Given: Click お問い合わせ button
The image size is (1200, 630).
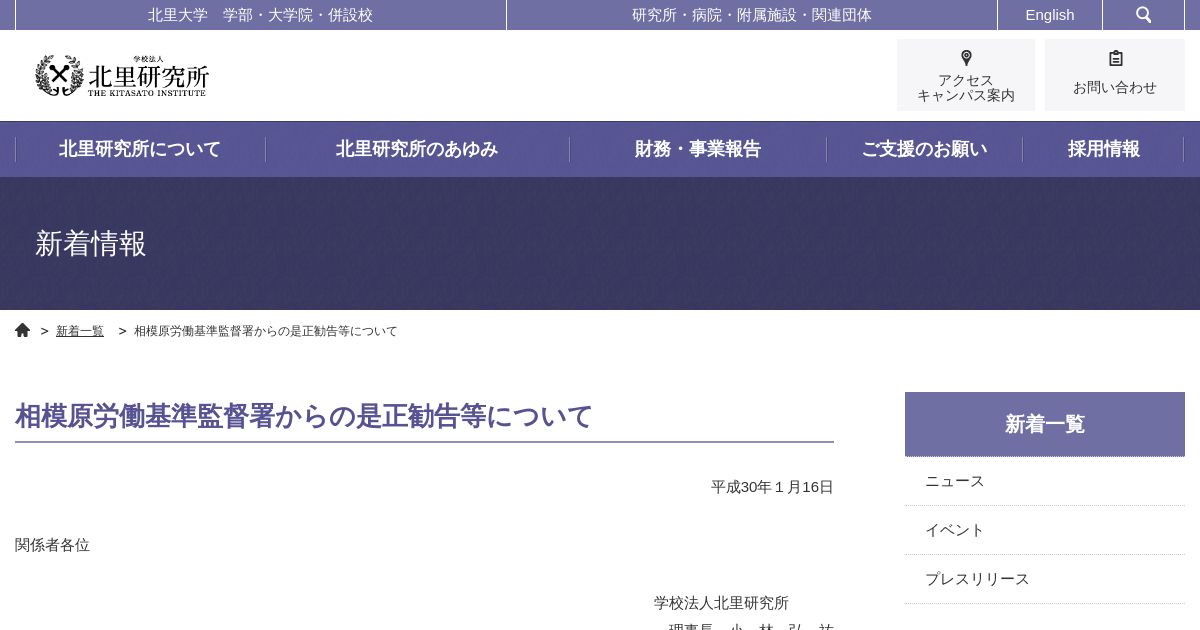Looking at the screenshot, I should 1115,75.
